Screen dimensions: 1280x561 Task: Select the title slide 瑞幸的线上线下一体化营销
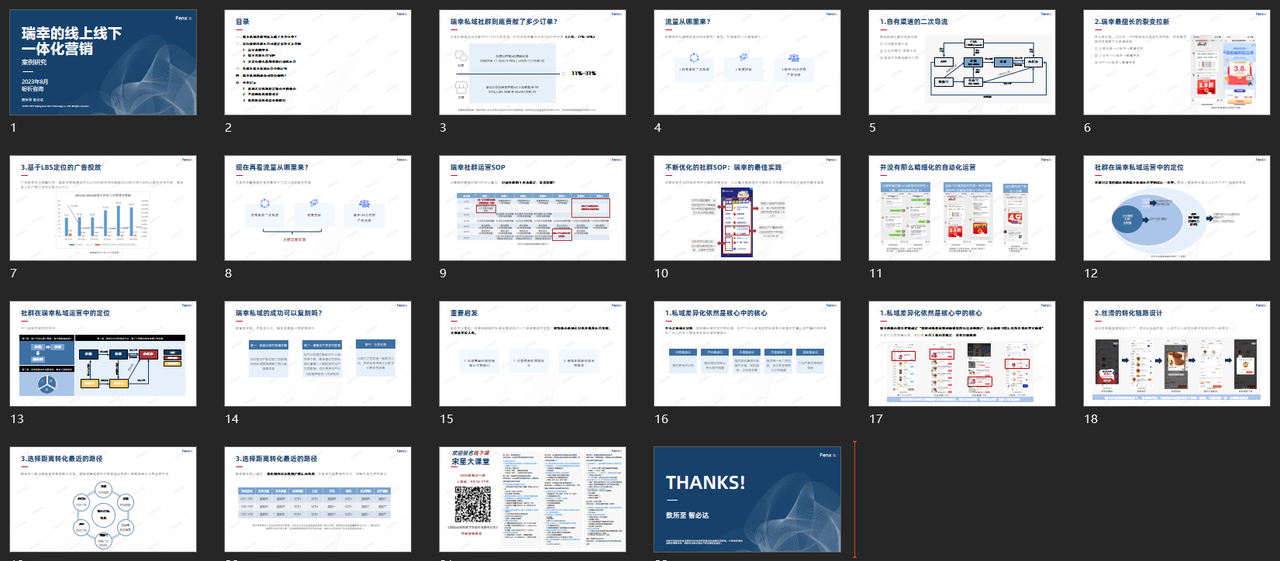[101, 62]
